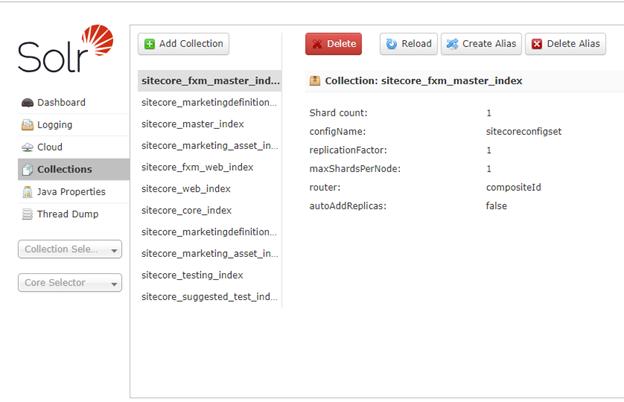
Task: Expand the Core Selector dropdown
Action: 70,283
